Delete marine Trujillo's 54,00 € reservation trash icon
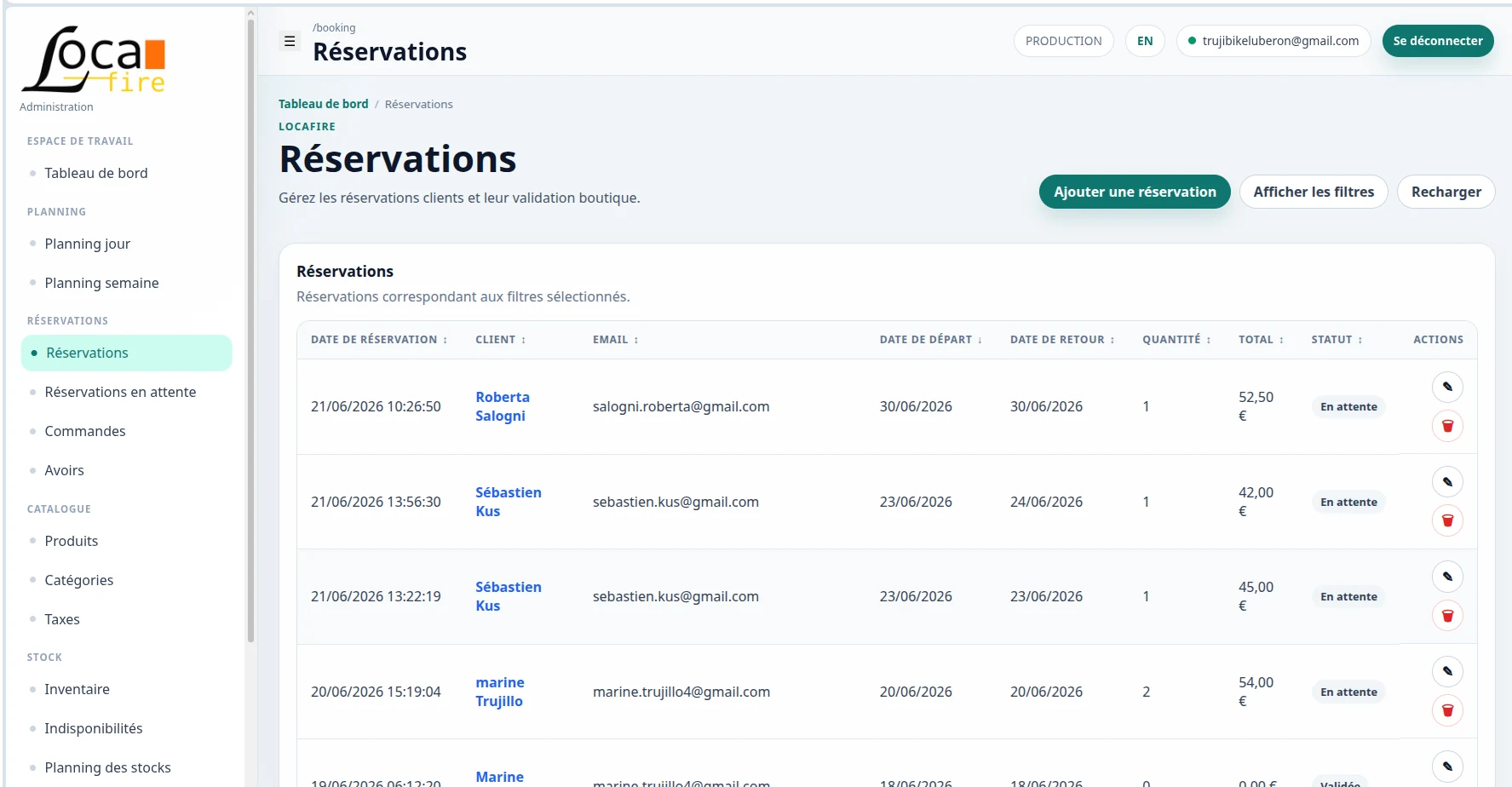 pyautogui.click(x=1447, y=710)
